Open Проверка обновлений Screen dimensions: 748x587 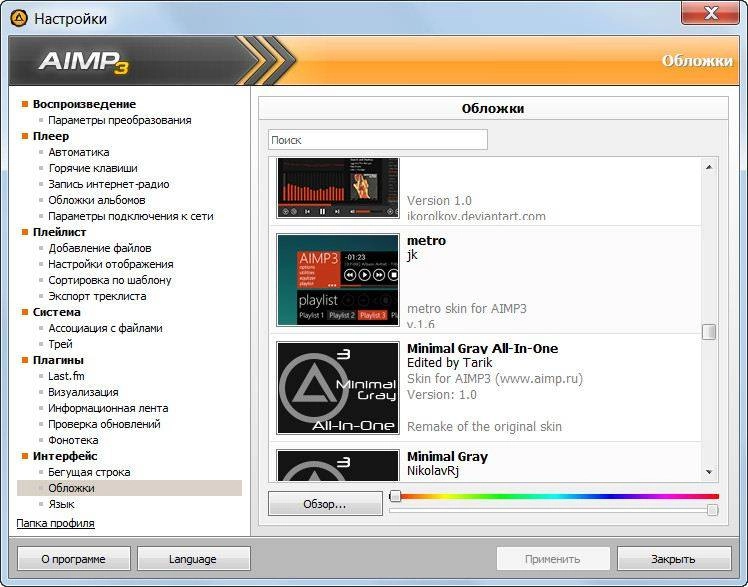pos(104,424)
